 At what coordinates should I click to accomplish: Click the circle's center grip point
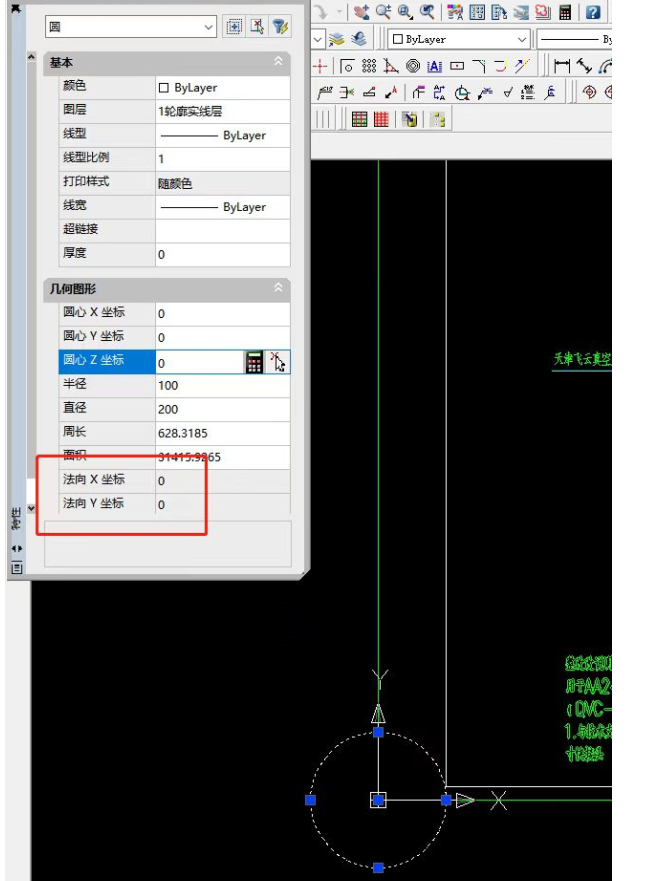coord(378,800)
